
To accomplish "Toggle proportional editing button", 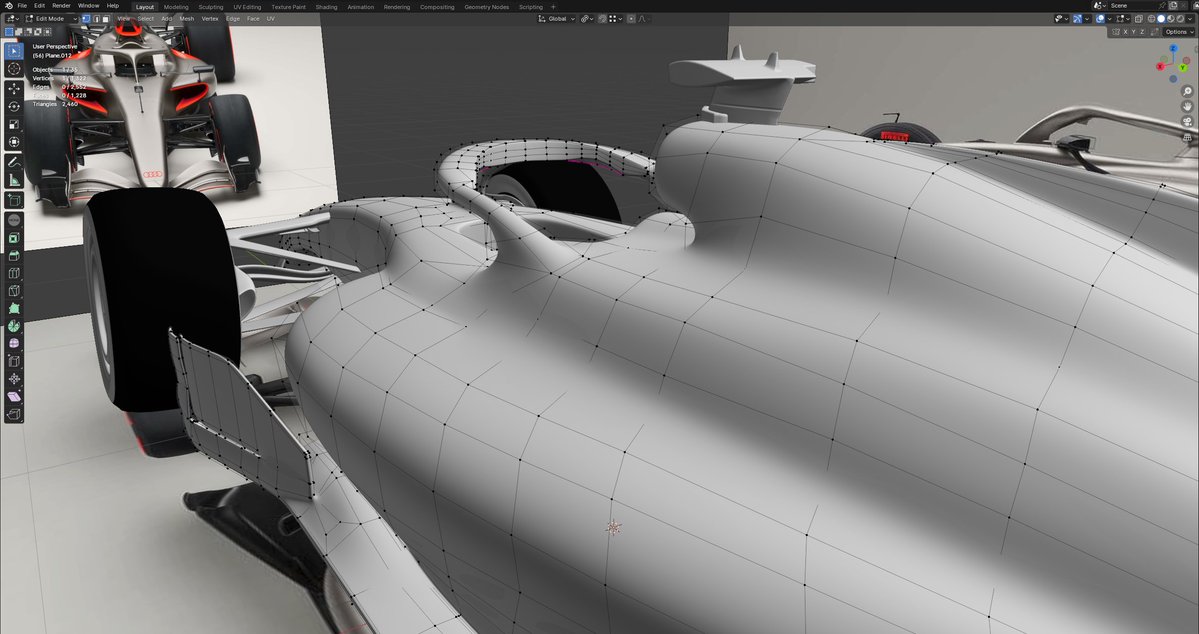I will click(x=631, y=19).
